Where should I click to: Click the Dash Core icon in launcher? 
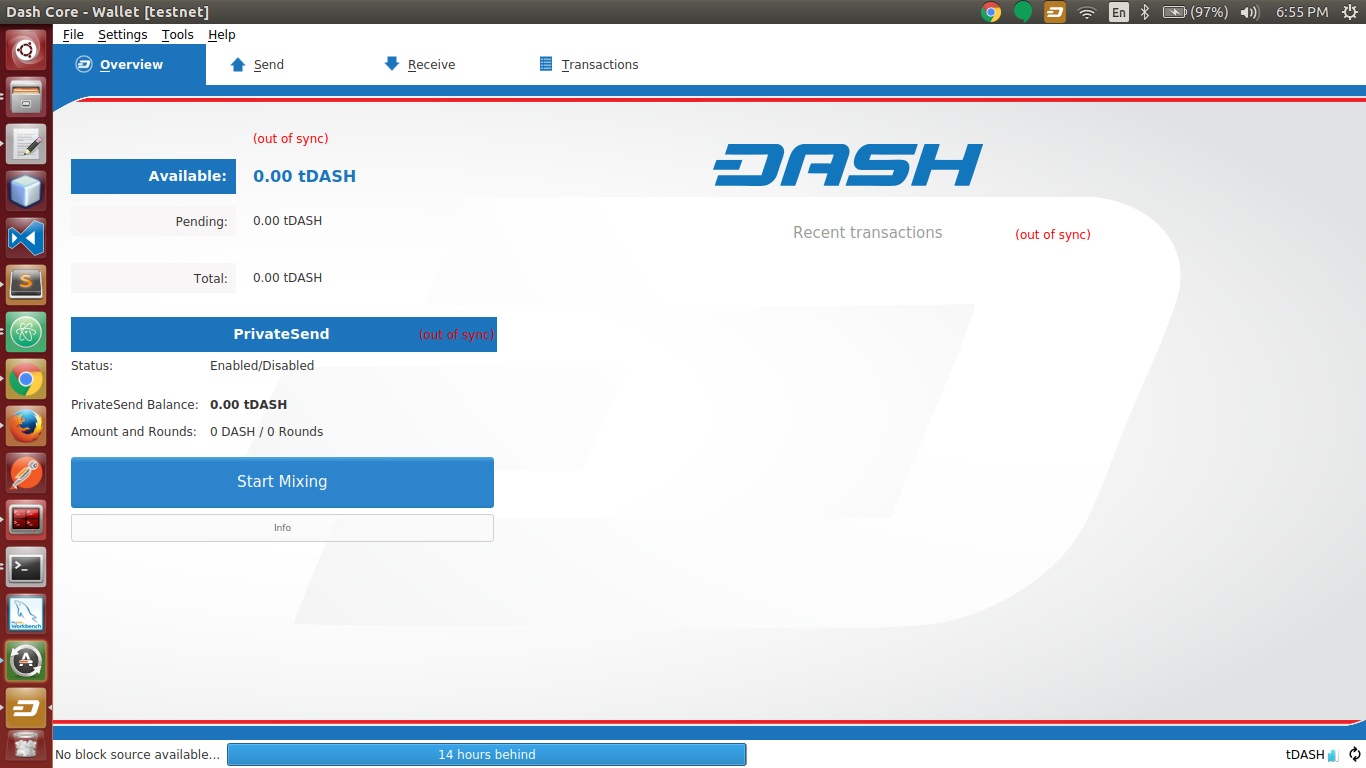click(x=26, y=708)
